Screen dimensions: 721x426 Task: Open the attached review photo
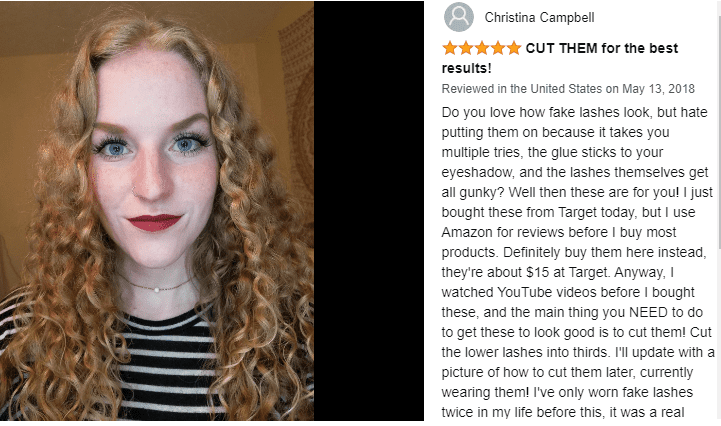(x=157, y=211)
